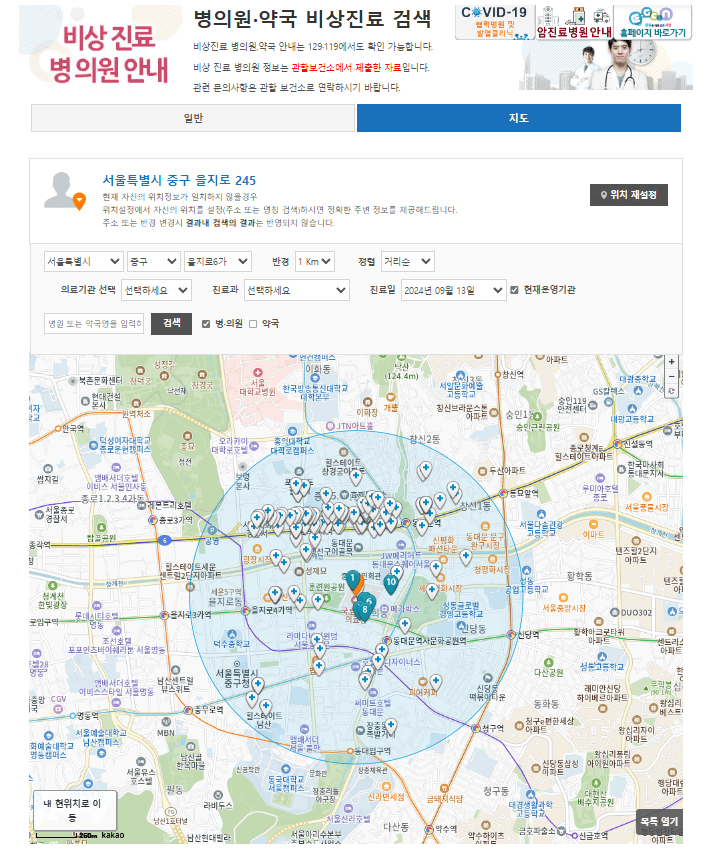The height and width of the screenshot is (860, 719).
Task: Click the 메가박스 cinema icon on map
Action: (384, 609)
